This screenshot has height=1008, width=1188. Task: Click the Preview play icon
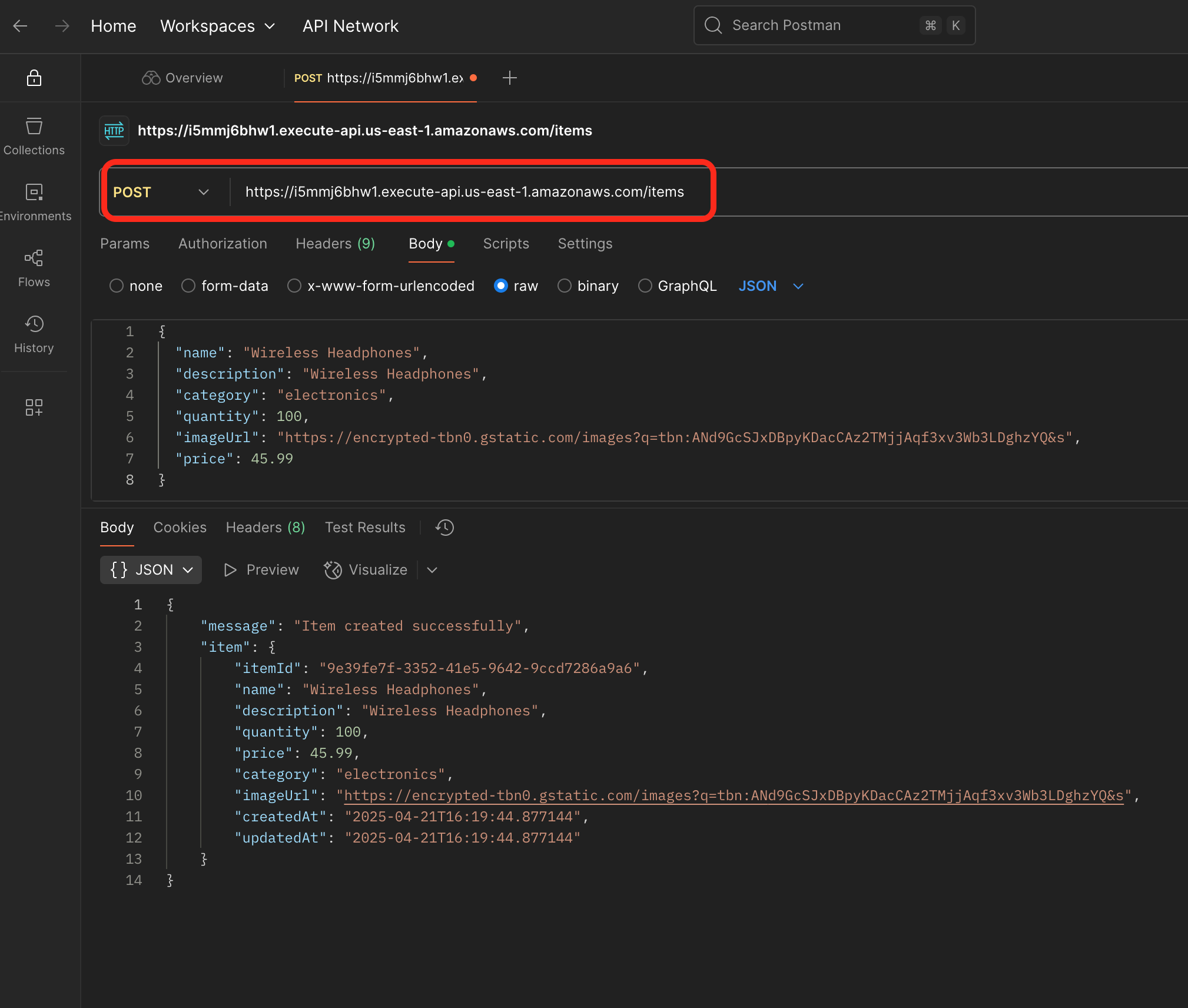230,570
